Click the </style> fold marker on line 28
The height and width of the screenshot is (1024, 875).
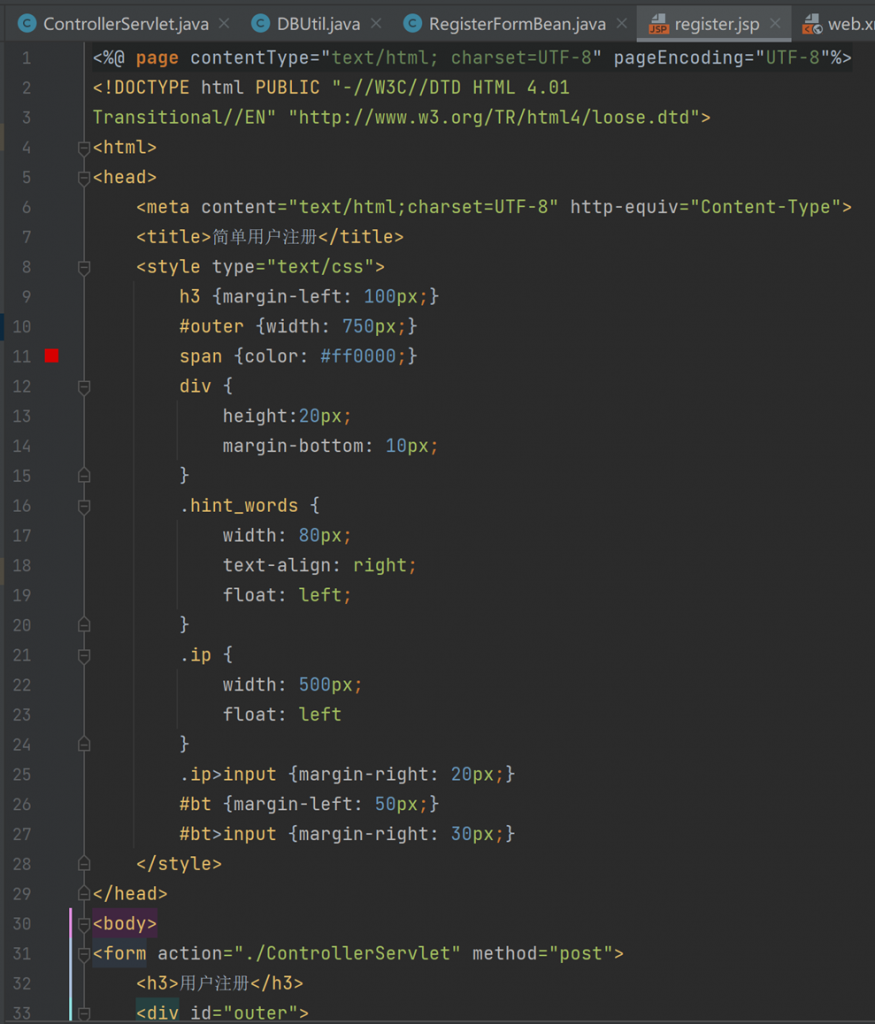[84, 863]
